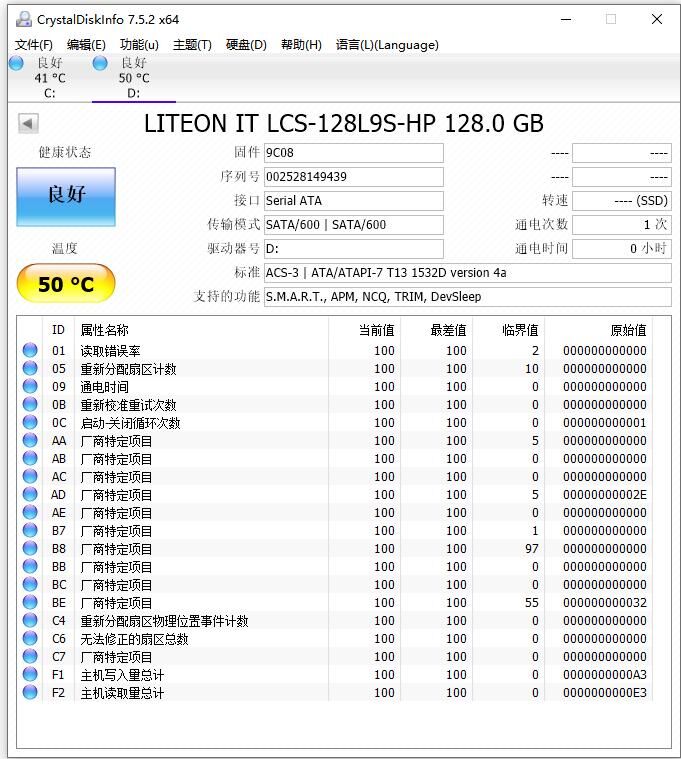Click the drive letter field D:
The height and width of the screenshot is (759, 681).
point(354,249)
